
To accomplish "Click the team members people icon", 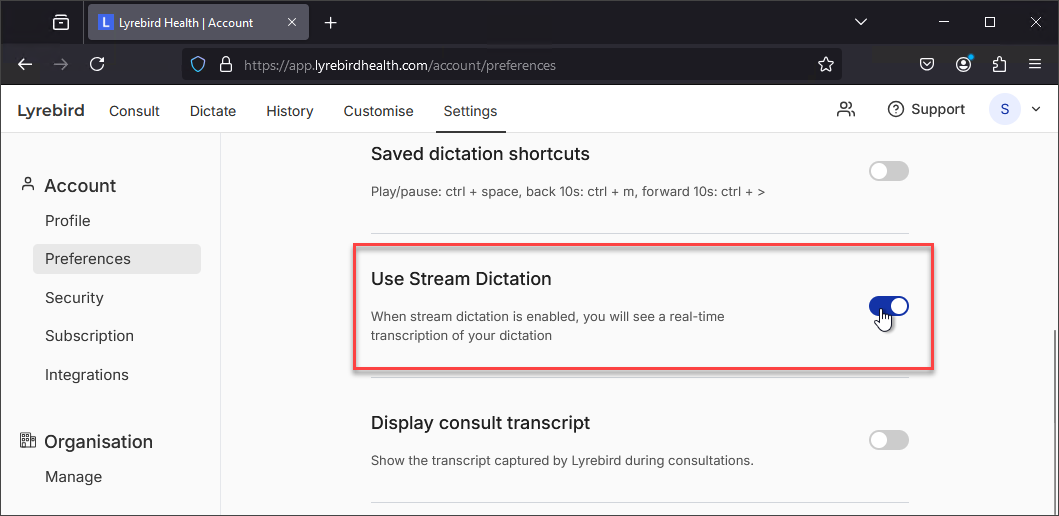I will [x=846, y=109].
